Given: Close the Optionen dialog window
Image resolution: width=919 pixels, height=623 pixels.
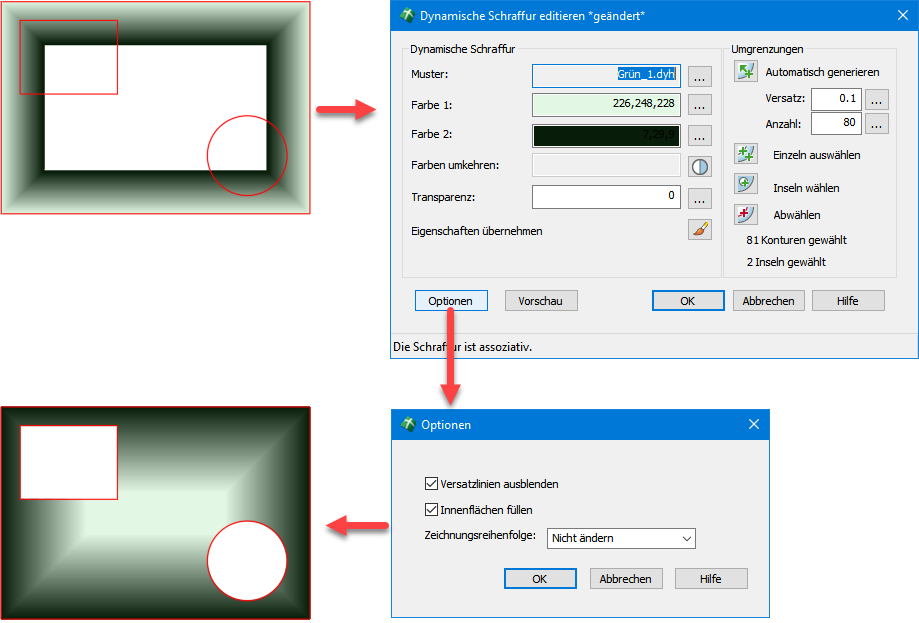Looking at the screenshot, I should 754,424.
